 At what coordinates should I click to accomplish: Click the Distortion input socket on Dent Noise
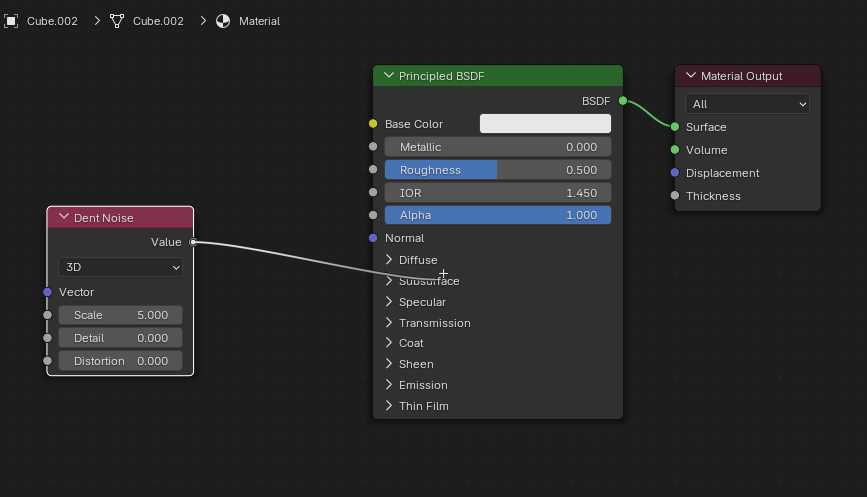coord(48,361)
